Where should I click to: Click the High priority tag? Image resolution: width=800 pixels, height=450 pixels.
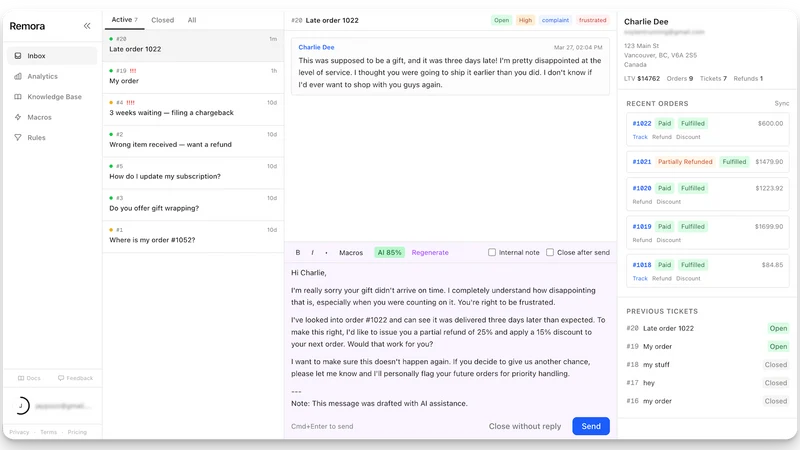point(525,20)
